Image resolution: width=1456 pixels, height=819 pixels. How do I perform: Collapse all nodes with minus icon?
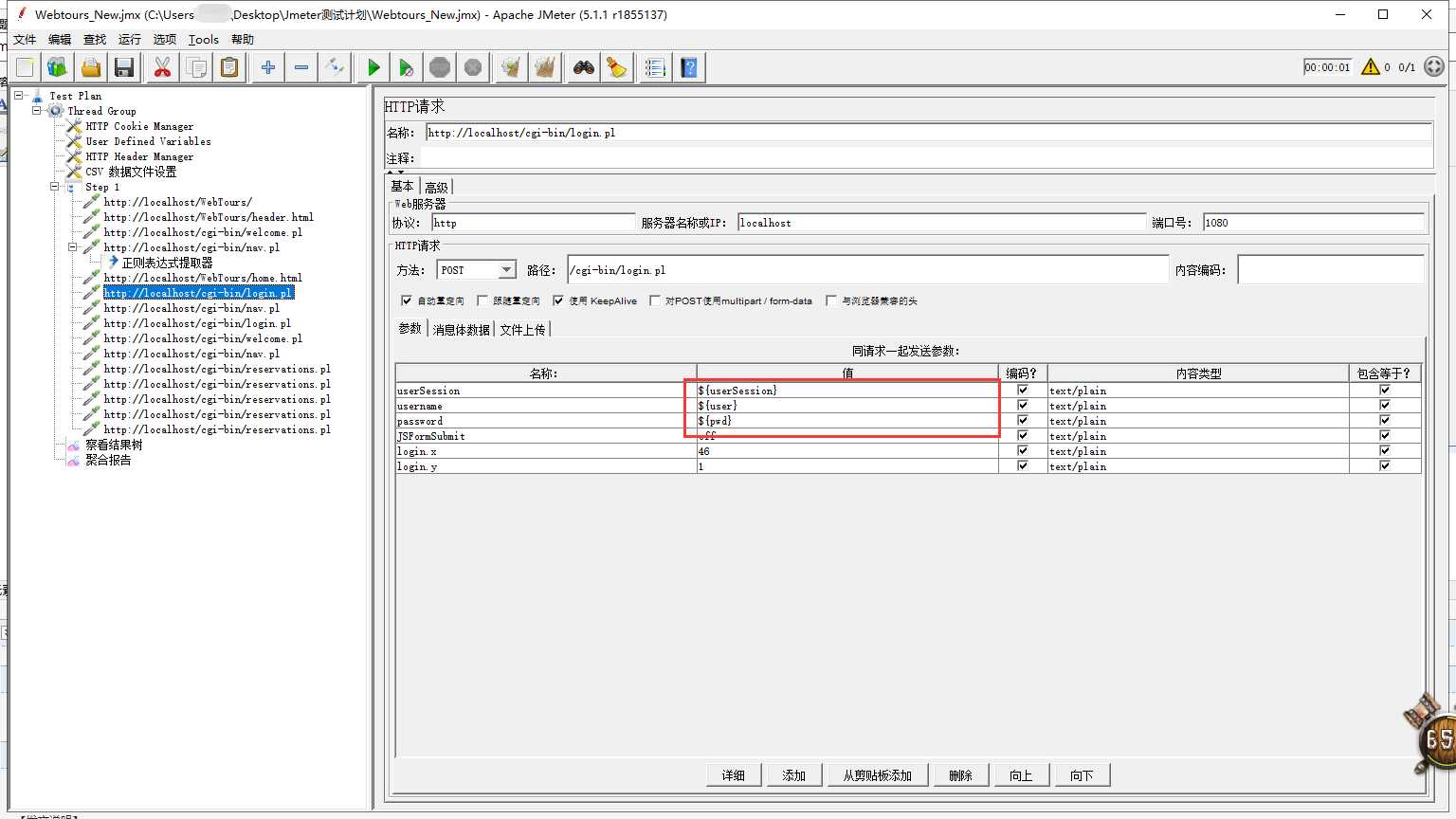click(301, 67)
